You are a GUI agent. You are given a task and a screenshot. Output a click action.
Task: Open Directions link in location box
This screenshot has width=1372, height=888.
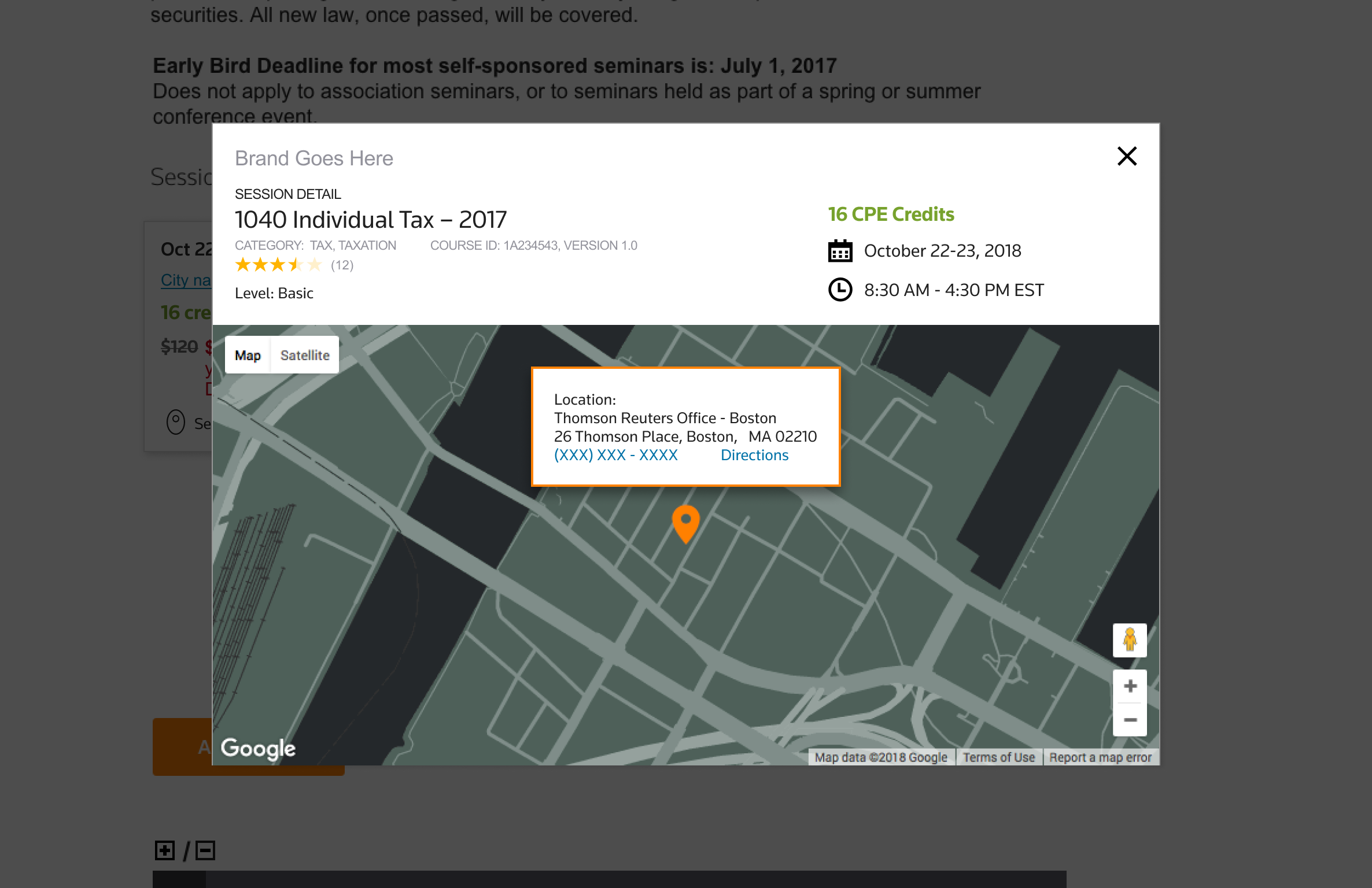tap(754, 455)
